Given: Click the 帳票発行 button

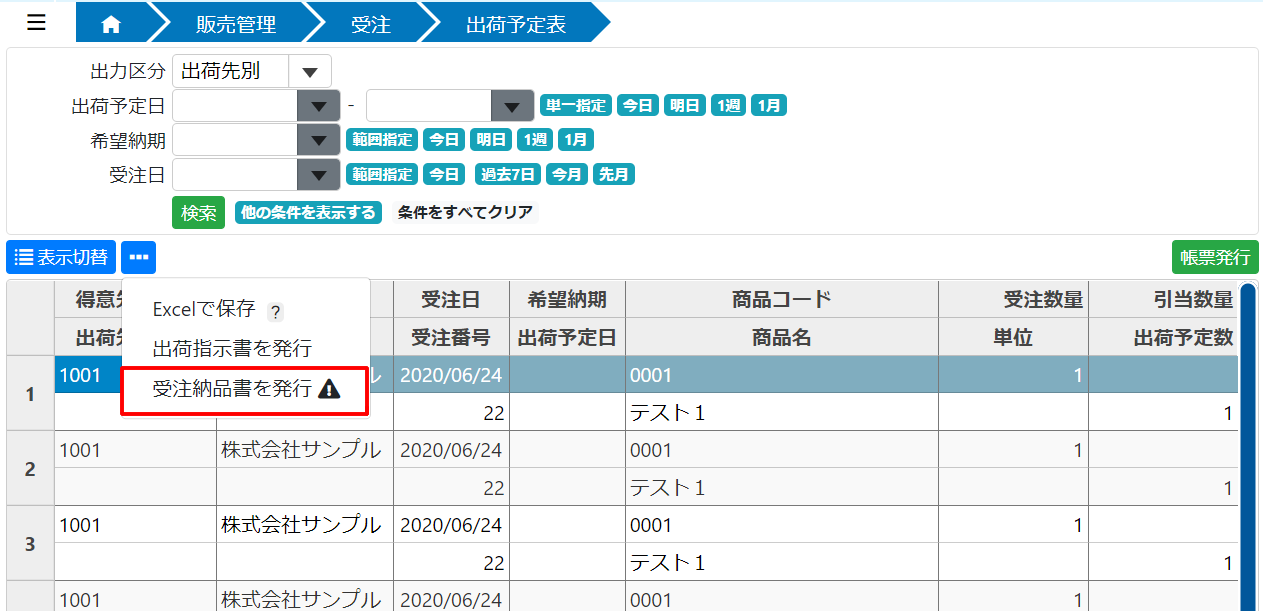Looking at the screenshot, I should (1215, 257).
